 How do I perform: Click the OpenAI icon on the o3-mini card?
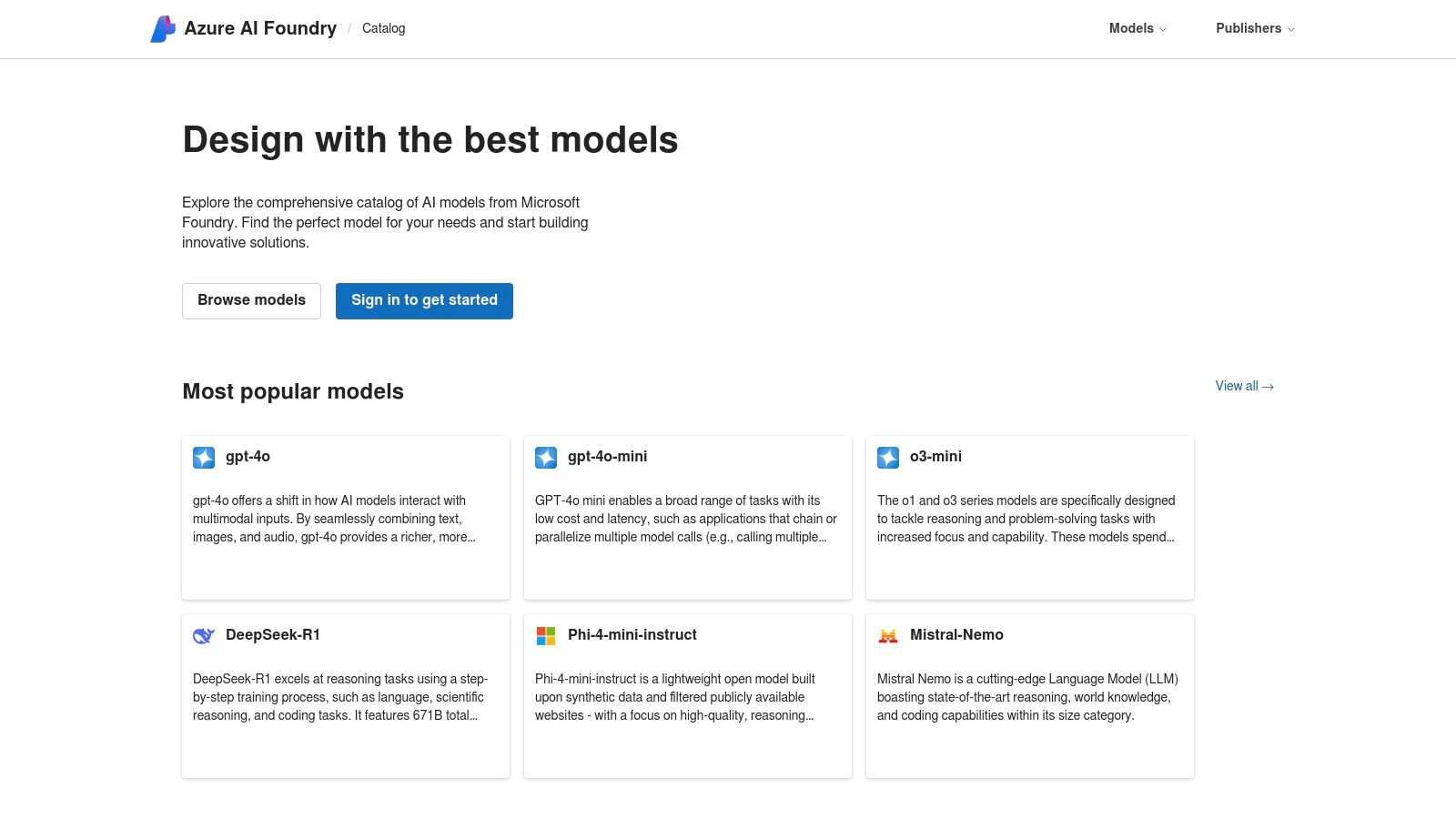[887, 458]
